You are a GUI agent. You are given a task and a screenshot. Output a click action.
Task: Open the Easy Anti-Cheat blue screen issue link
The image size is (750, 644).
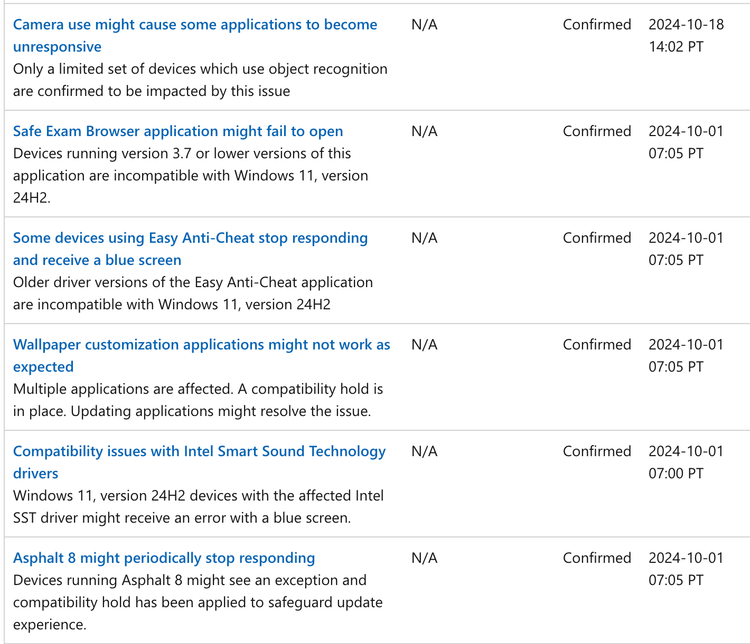pos(190,249)
